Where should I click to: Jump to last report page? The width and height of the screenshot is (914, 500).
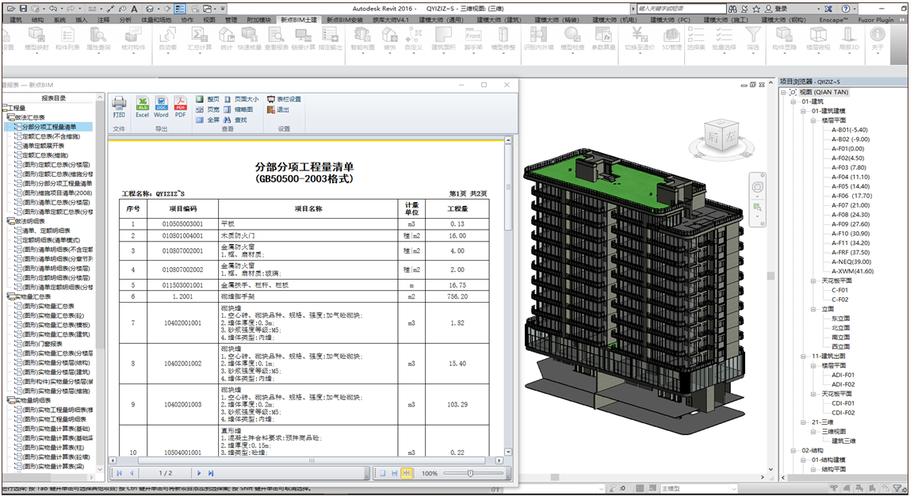point(211,473)
